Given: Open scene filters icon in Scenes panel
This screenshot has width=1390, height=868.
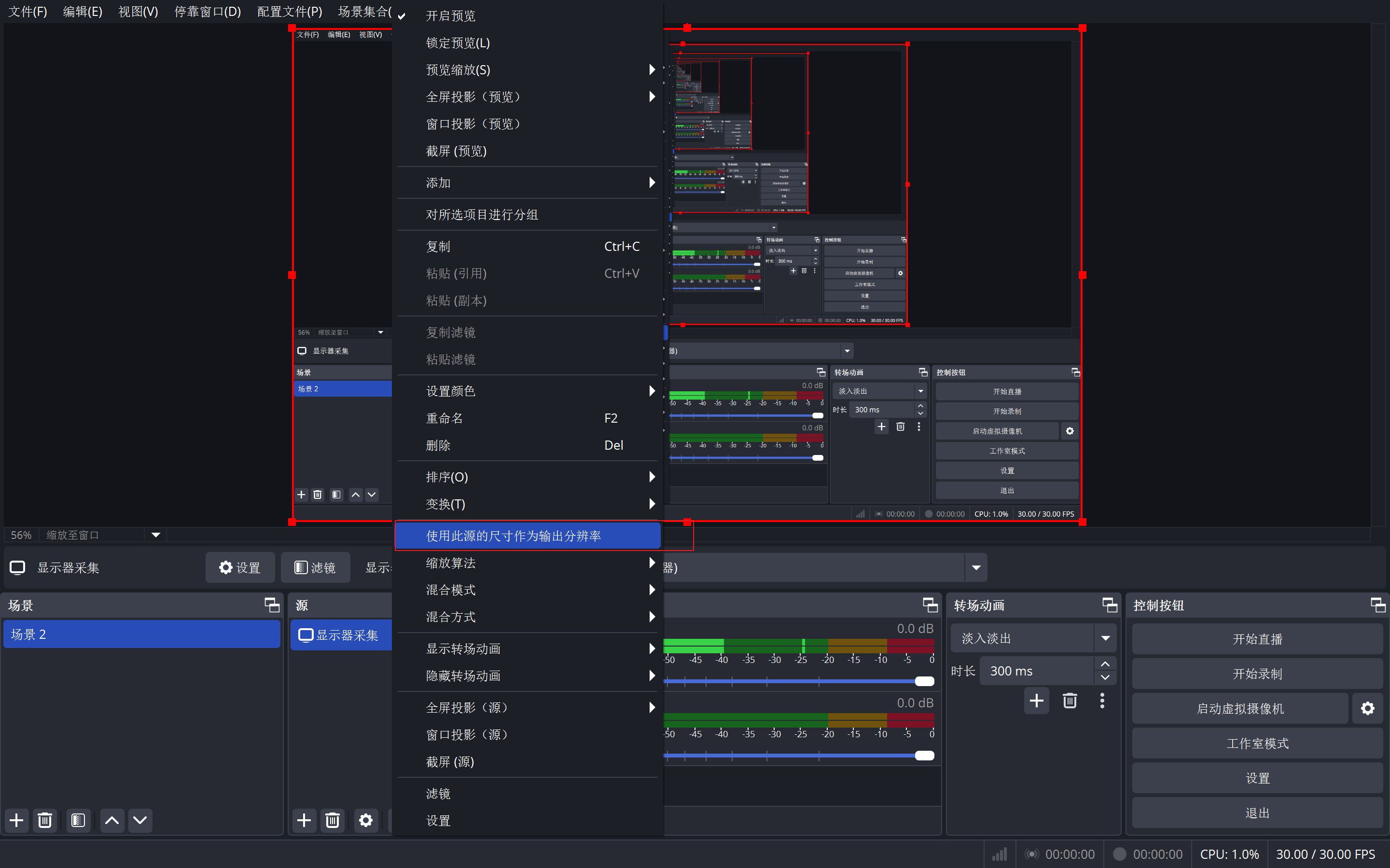Looking at the screenshot, I should pos(78,820).
